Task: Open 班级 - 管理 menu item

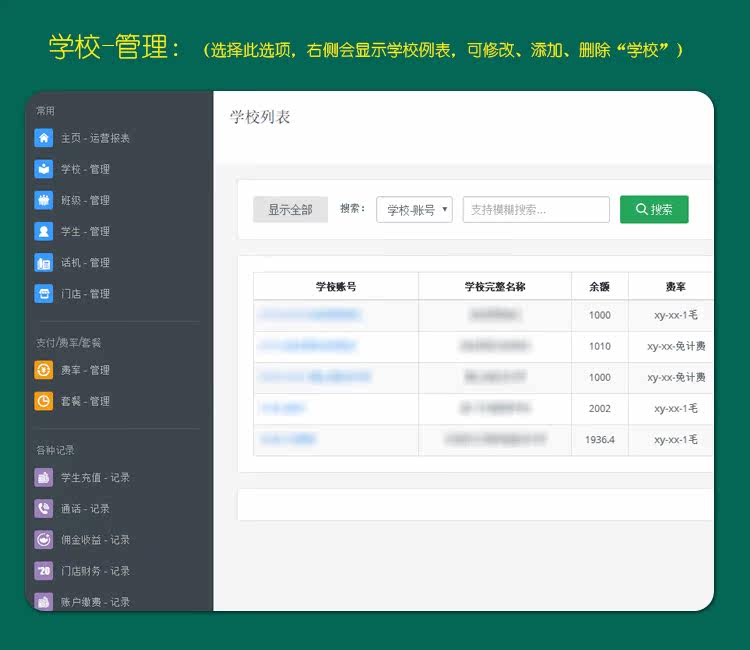Action: pyautogui.click(x=85, y=200)
